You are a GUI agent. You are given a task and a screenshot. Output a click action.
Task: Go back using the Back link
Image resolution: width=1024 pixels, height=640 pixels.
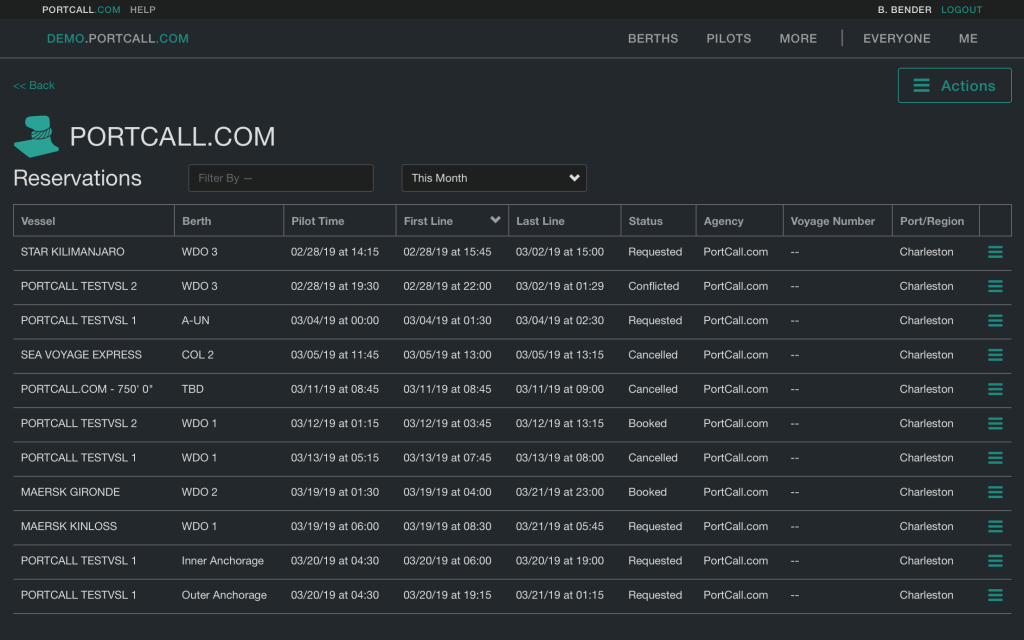(33, 85)
